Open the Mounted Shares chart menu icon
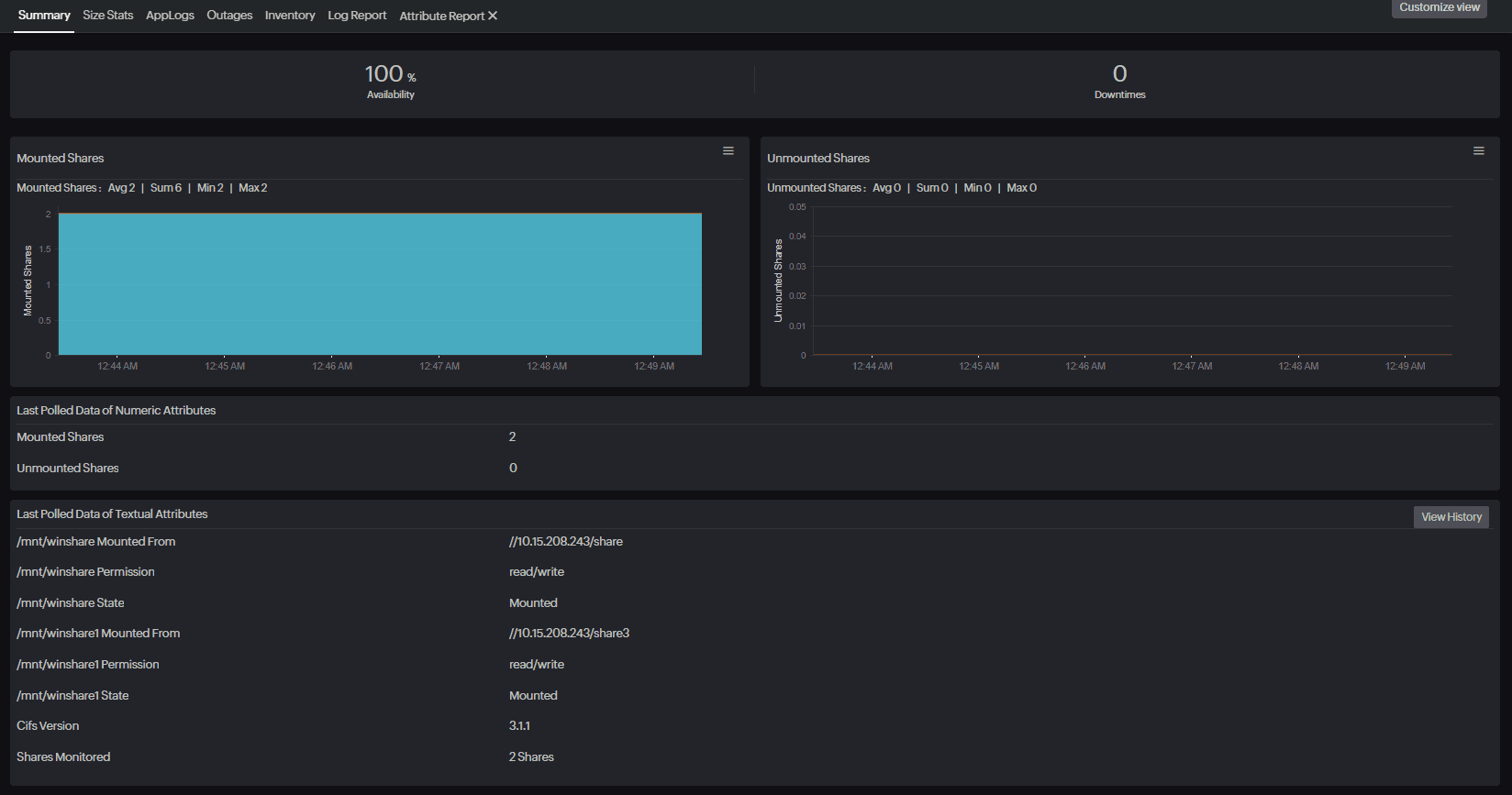 (728, 151)
